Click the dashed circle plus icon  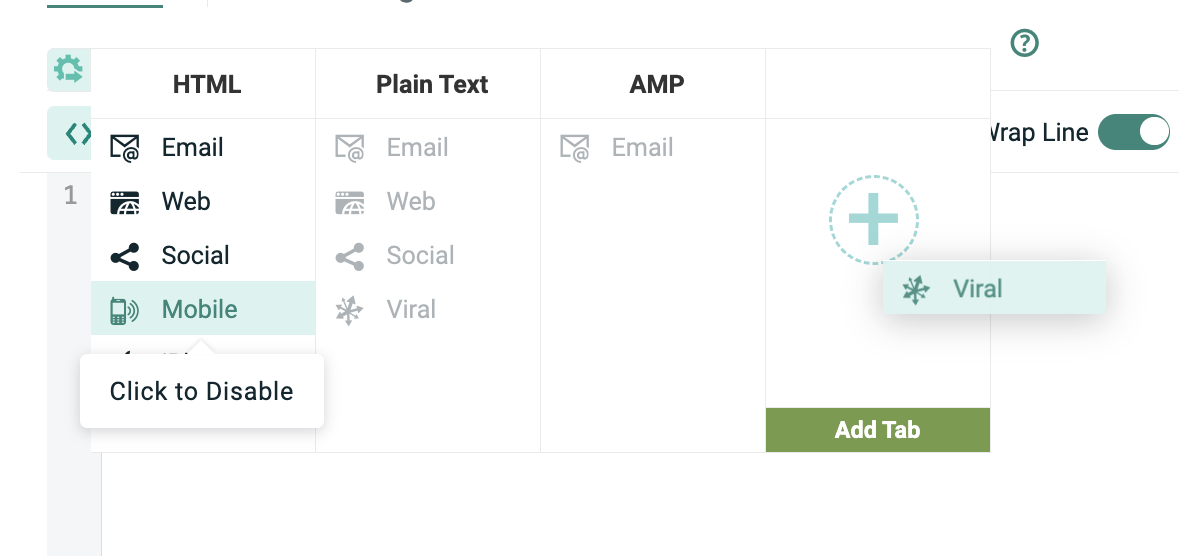pos(873,219)
